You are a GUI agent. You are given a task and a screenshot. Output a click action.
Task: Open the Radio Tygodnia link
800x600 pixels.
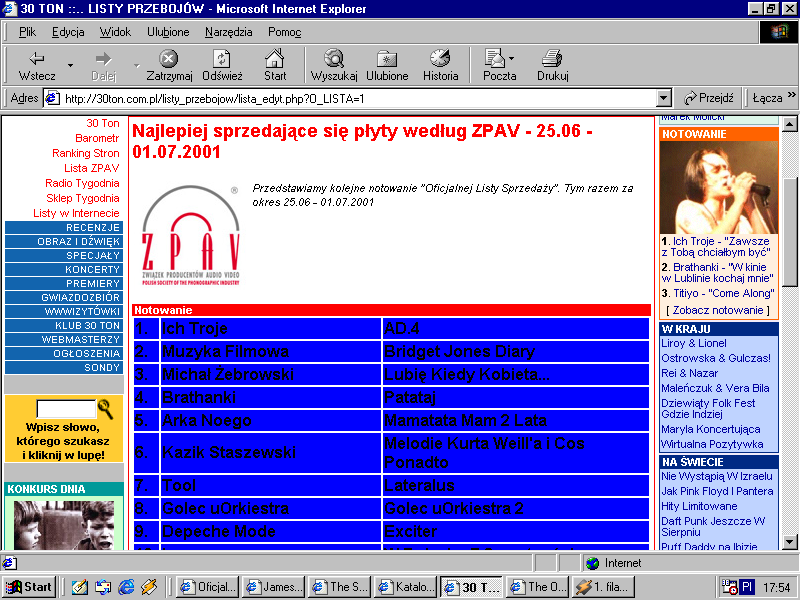[x=82, y=183]
